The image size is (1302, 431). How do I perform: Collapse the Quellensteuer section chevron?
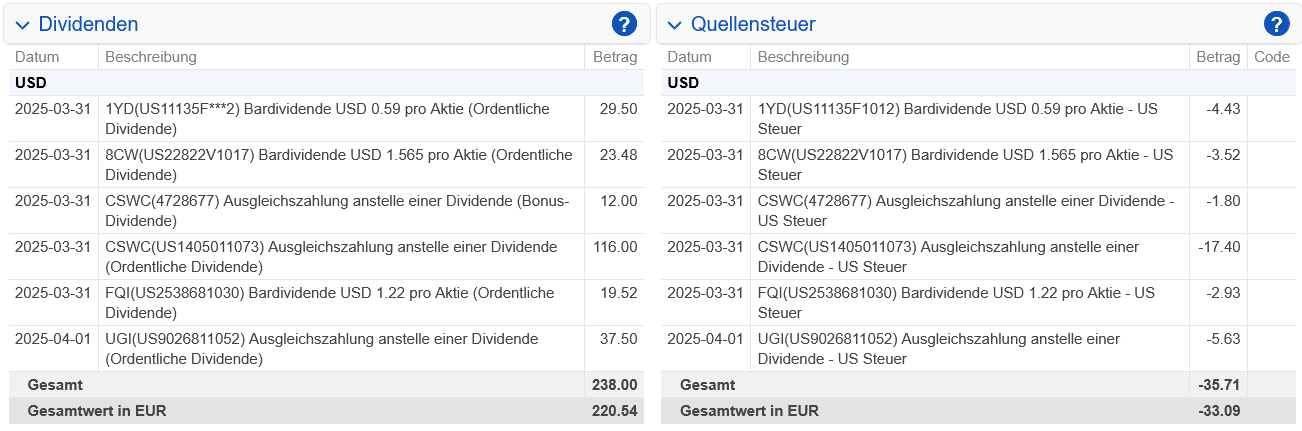click(x=675, y=25)
